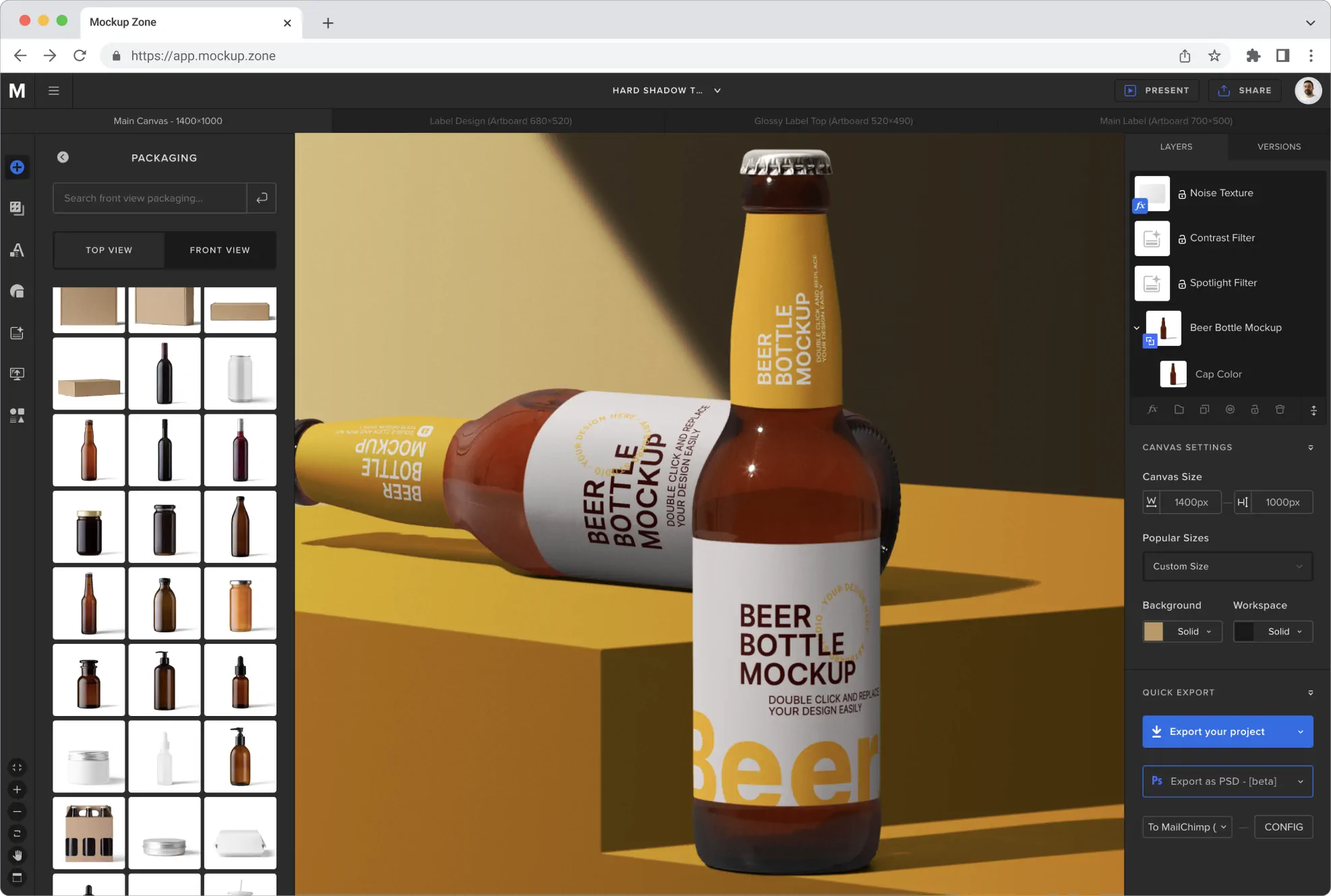Collapse the Beer Bottle Mockup layer

[1137, 328]
